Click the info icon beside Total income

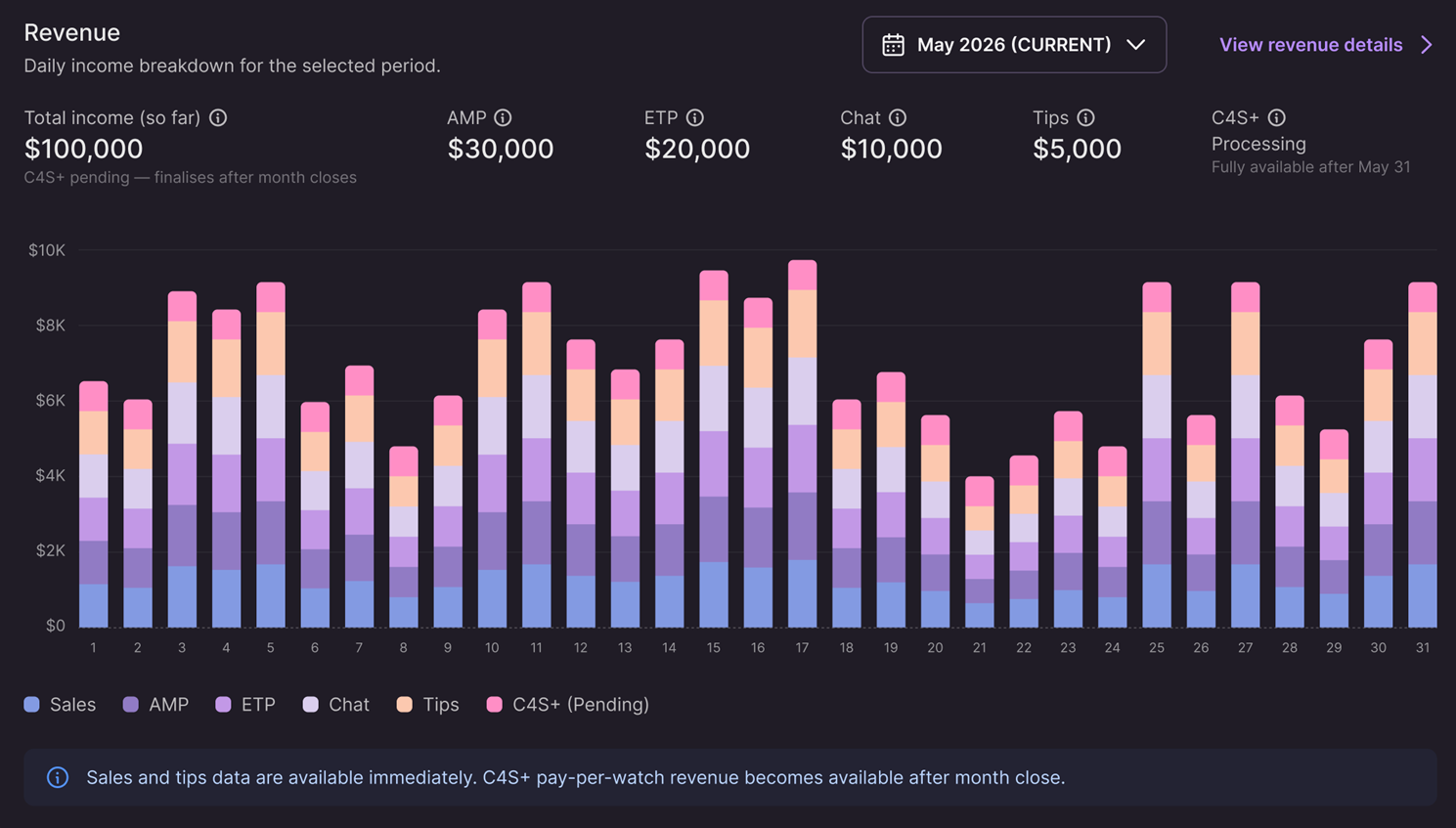click(x=218, y=117)
